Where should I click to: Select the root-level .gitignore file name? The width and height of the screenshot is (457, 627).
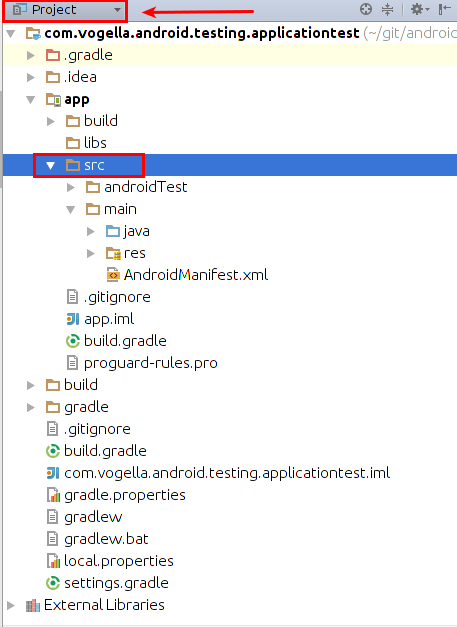point(97,429)
